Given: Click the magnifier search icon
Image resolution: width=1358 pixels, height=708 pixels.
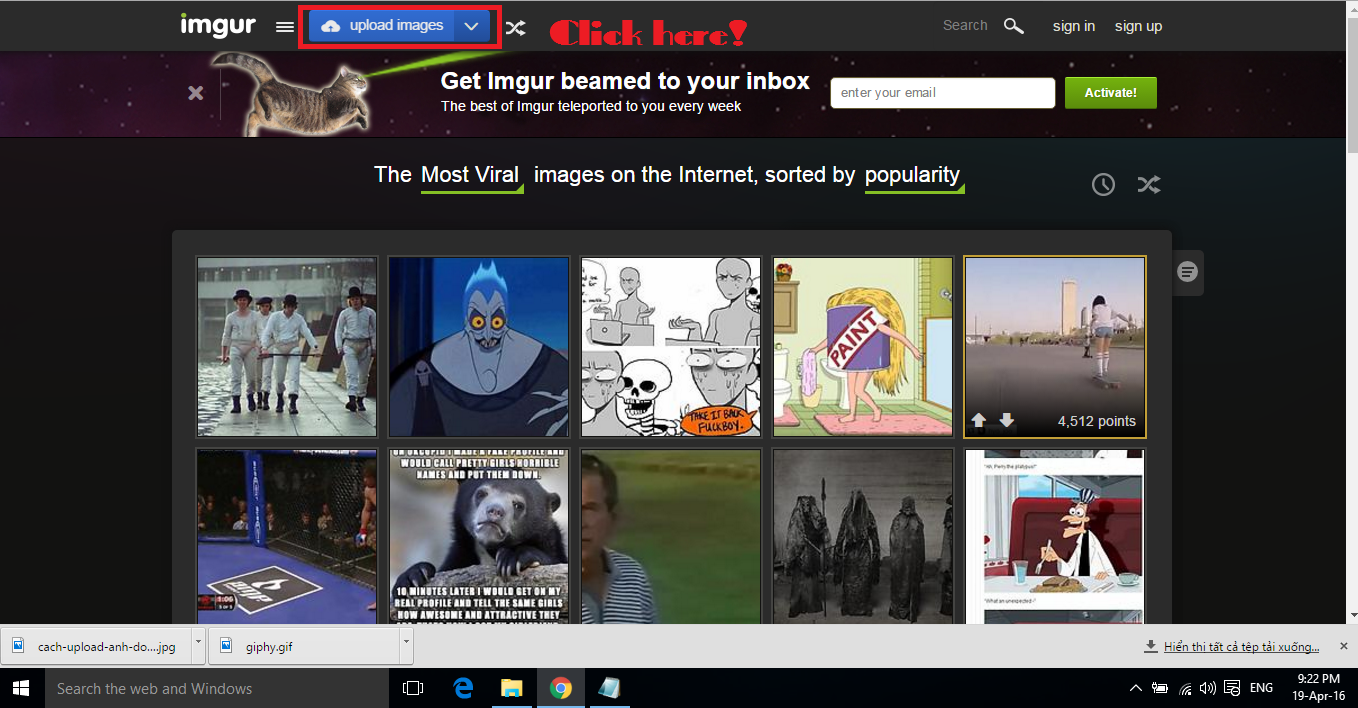Looking at the screenshot, I should [1014, 26].
